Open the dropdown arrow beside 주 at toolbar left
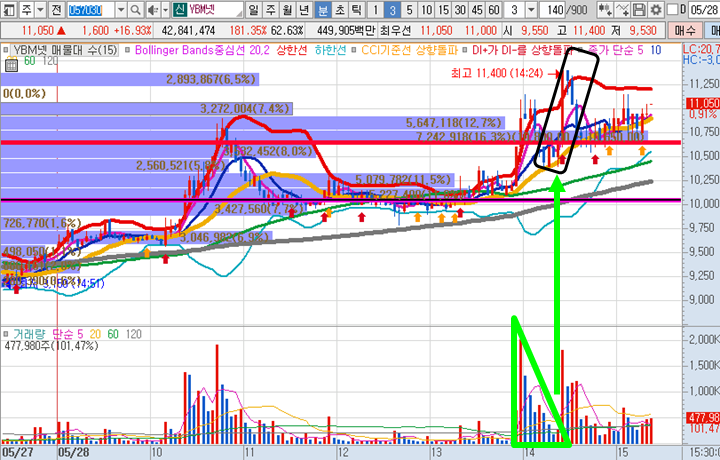 click(x=40, y=10)
